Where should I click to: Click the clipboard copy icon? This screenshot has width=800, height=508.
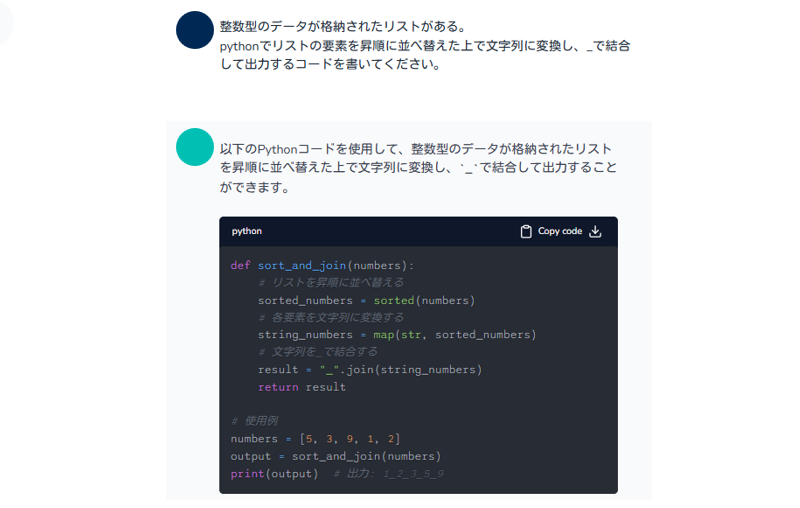tap(526, 232)
